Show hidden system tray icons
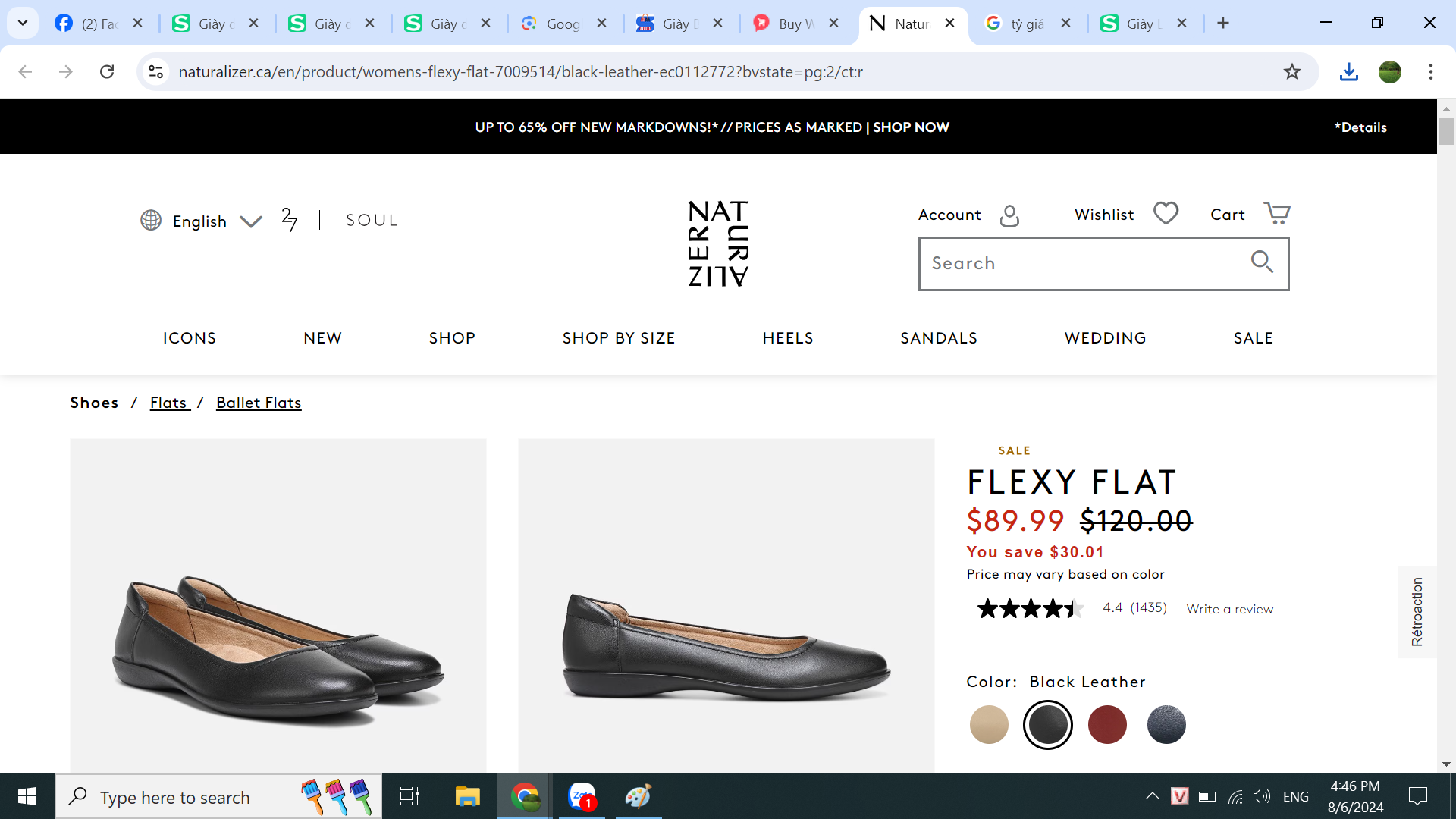The width and height of the screenshot is (1456, 819). (1152, 796)
